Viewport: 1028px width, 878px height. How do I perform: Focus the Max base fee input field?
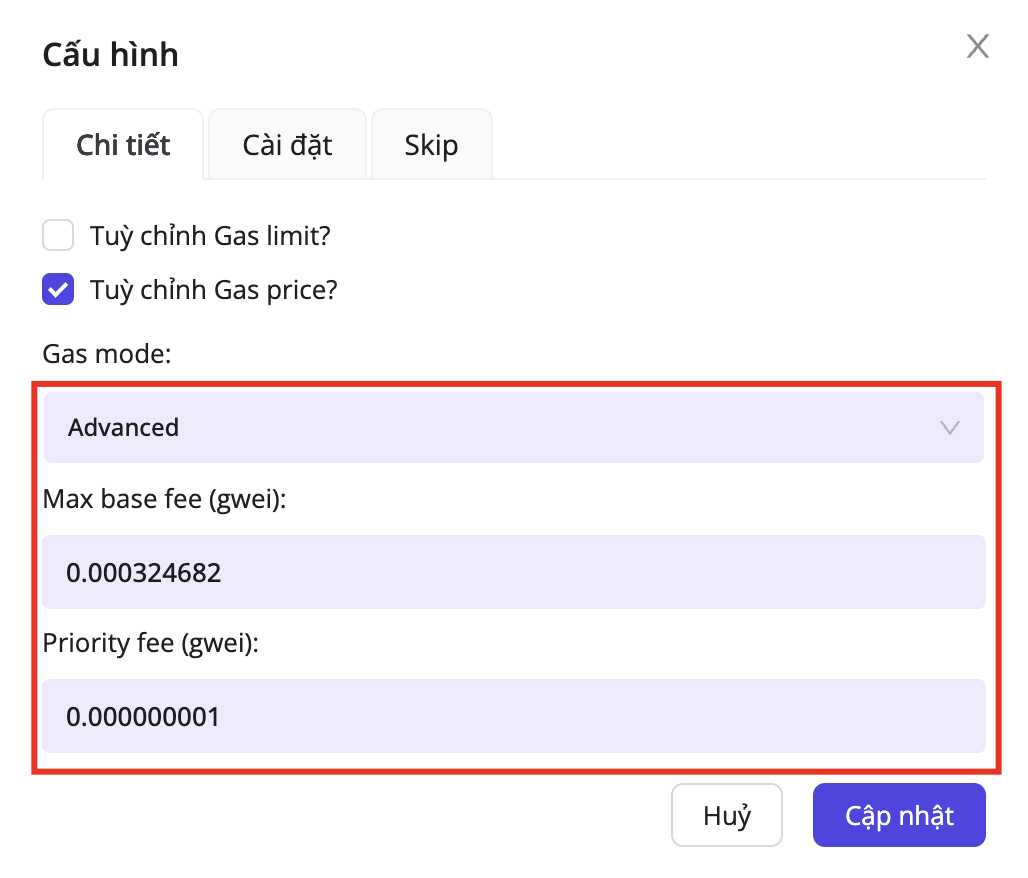pyautogui.click(x=513, y=572)
